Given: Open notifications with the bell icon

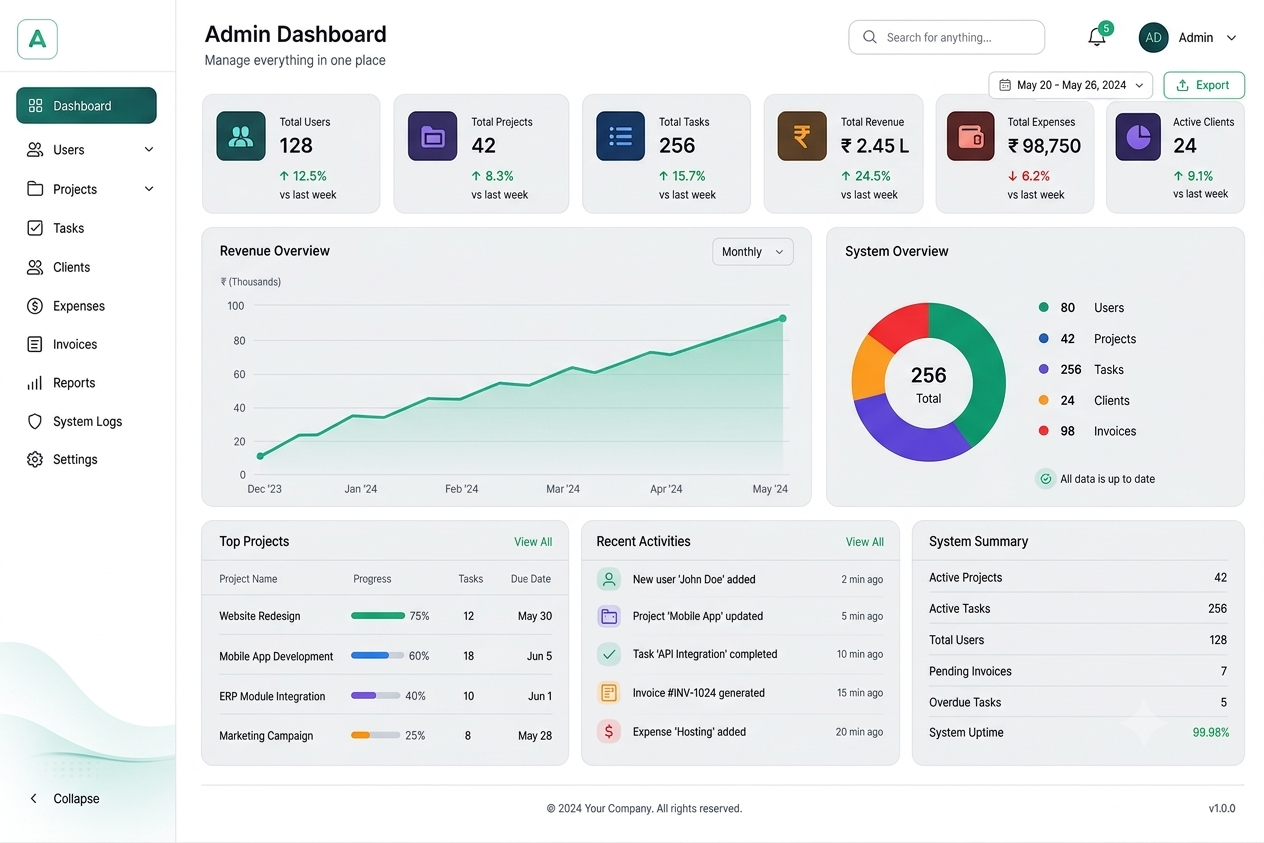Looking at the screenshot, I should [1097, 38].
